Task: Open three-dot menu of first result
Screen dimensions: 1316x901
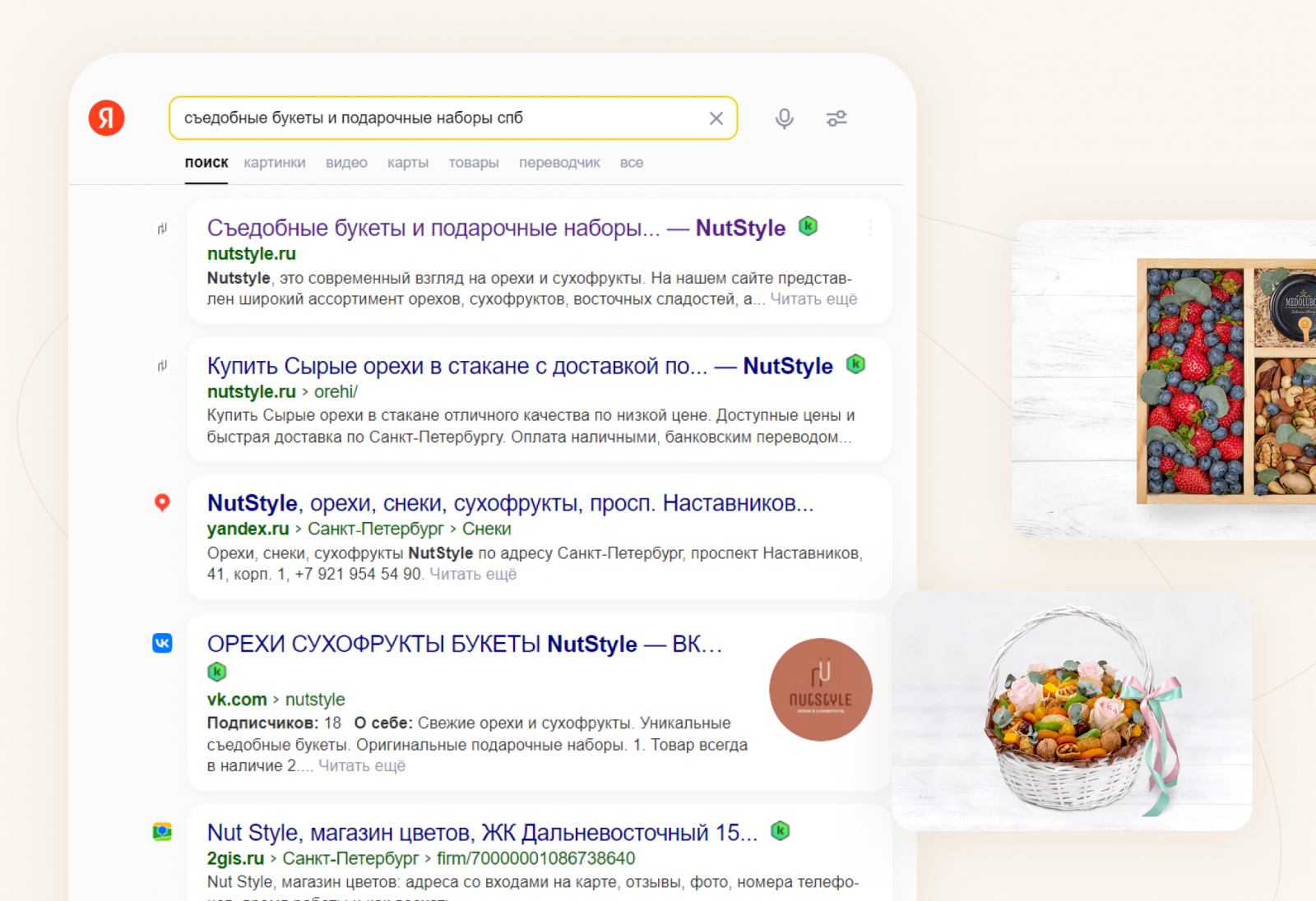Action: tap(870, 228)
